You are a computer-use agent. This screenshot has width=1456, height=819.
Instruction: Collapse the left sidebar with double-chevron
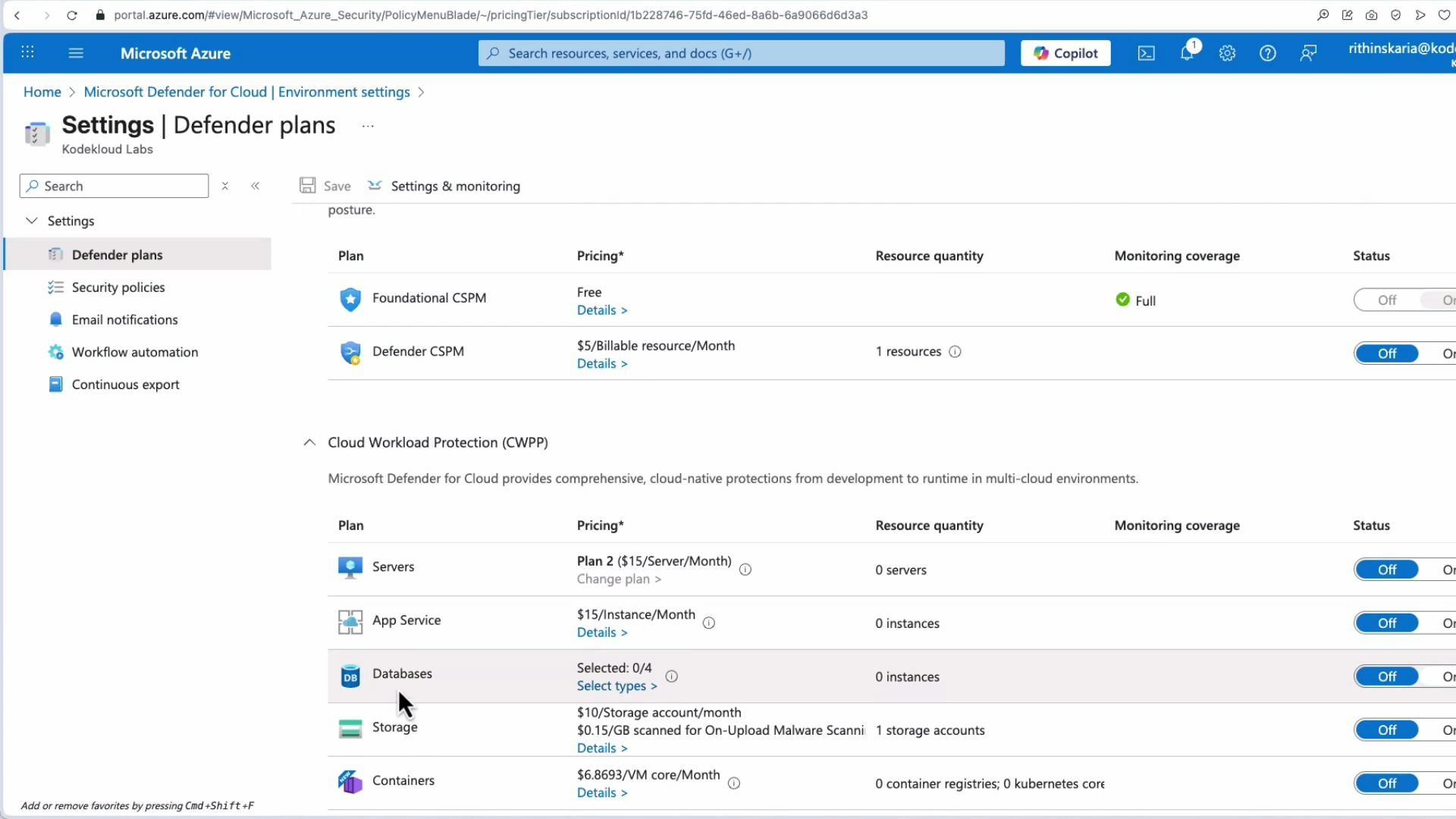(x=256, y=185)
